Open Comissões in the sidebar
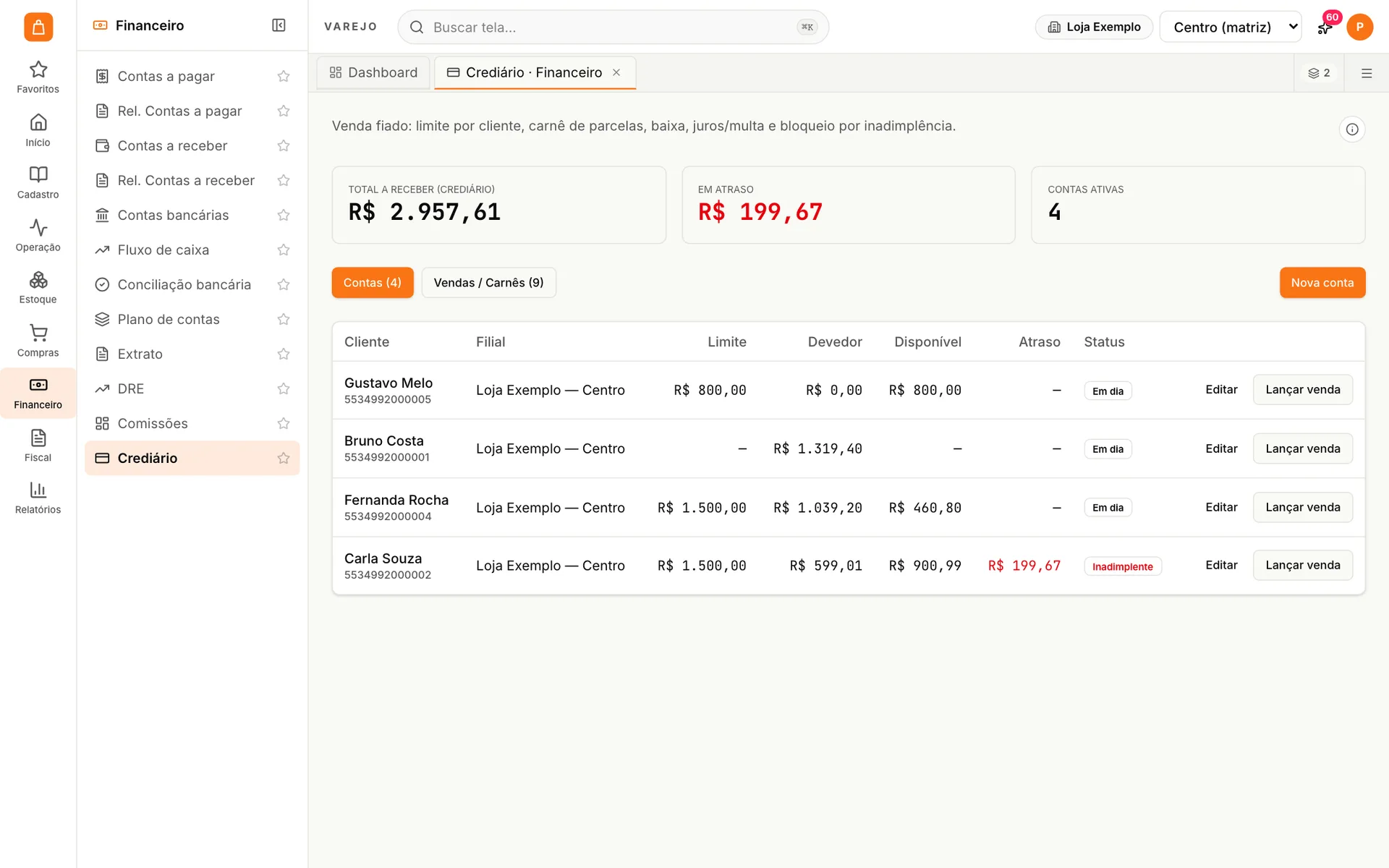Image resolution: width=1389 pixels, height=868 pixels. (192, 423)
